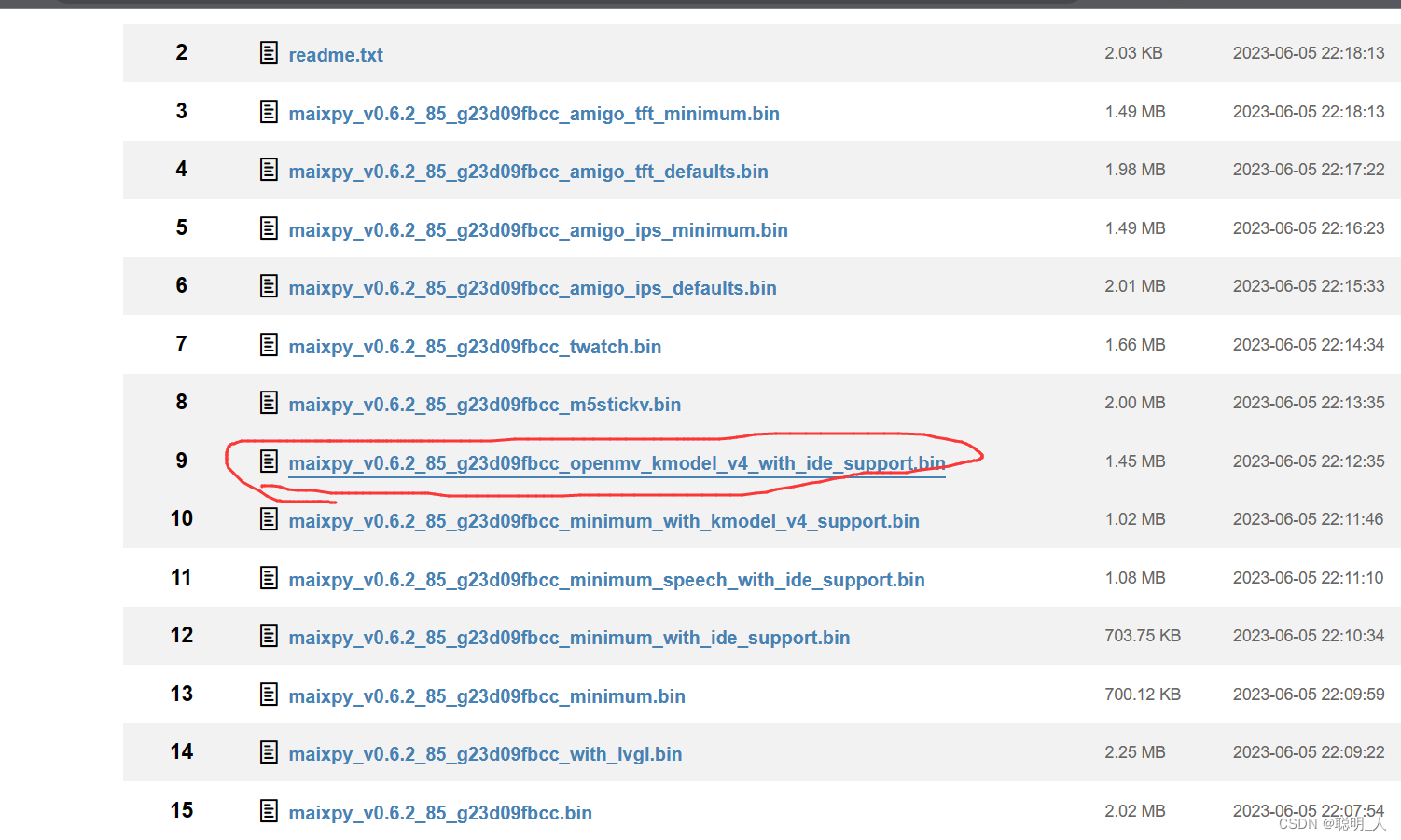
Task: Download the m5stickv.bin firmware file
Action: [485, 405]
